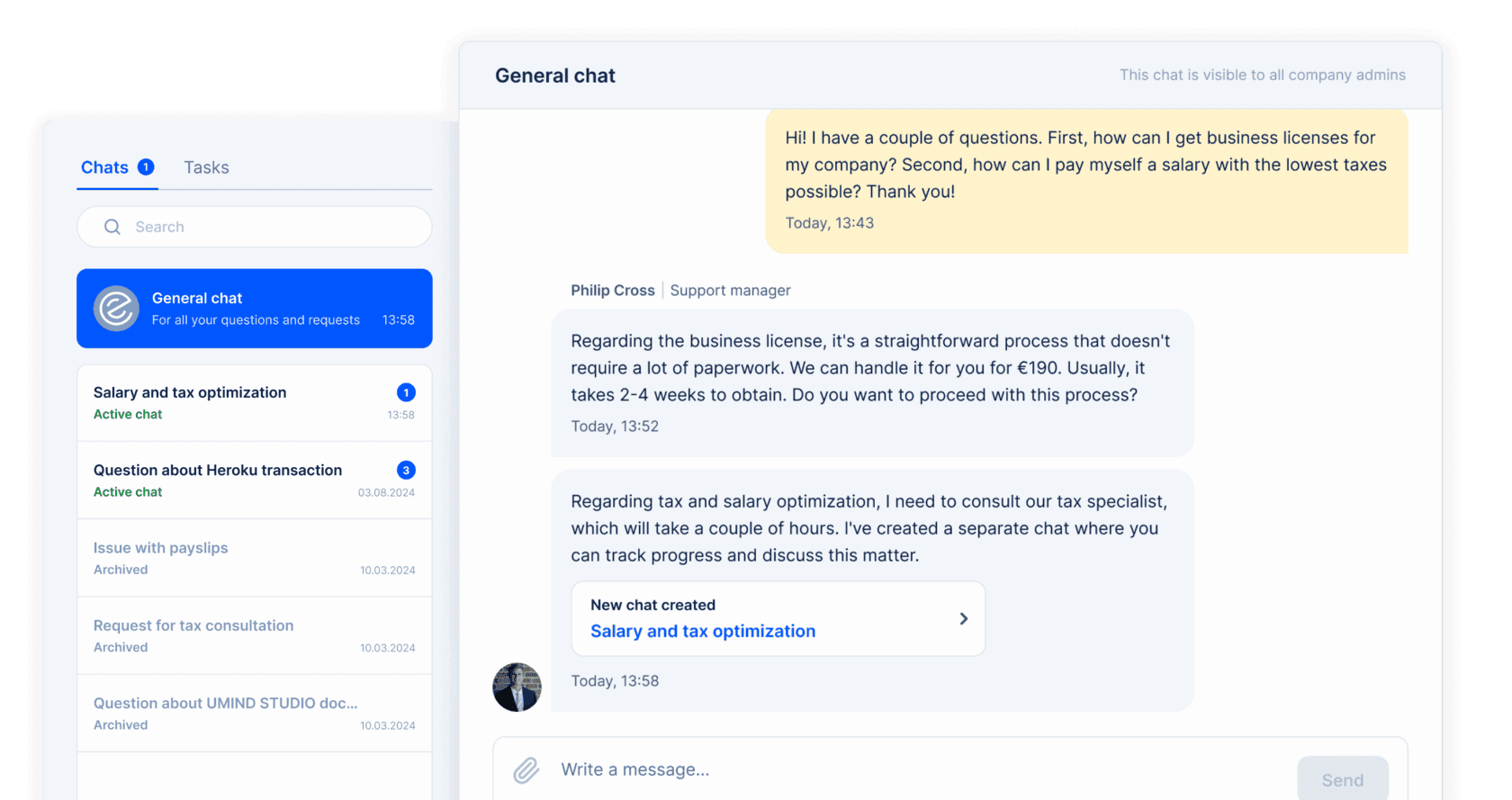Click the paperclip attachment icon
This screenshot has height=800, width=1512.
526,769
